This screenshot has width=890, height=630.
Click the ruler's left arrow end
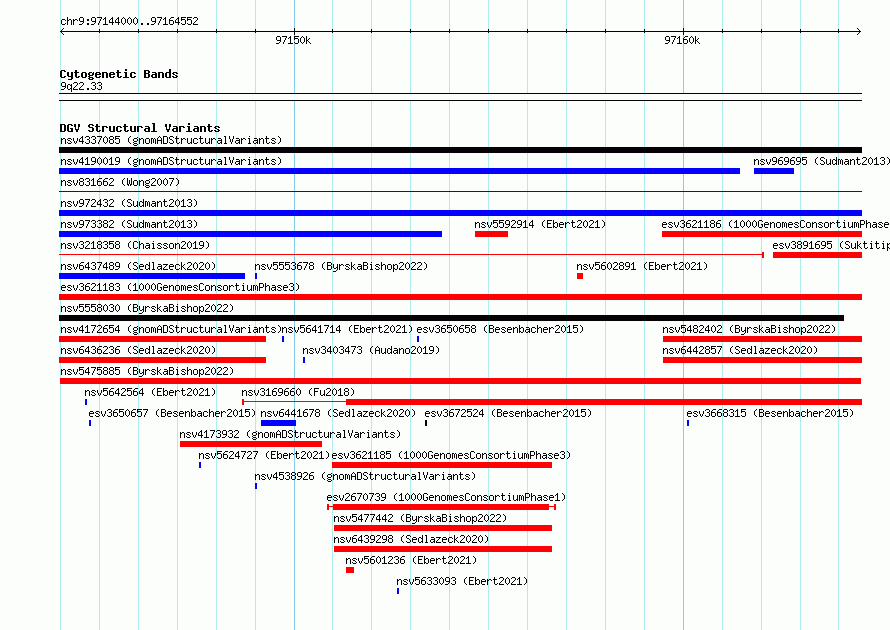tap(62, 32)
